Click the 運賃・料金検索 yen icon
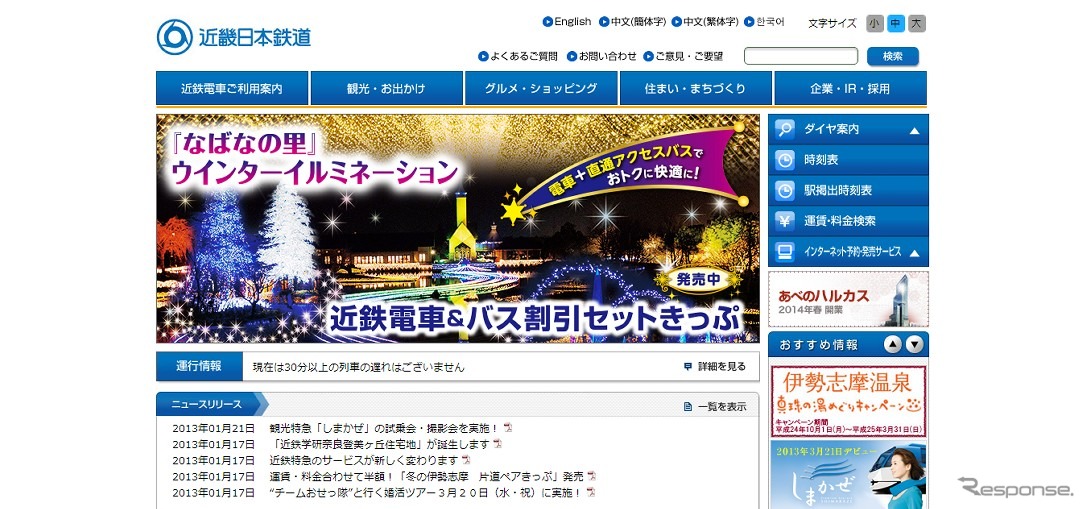Screen dimensions: 1085x509 (x=785, y=221)
